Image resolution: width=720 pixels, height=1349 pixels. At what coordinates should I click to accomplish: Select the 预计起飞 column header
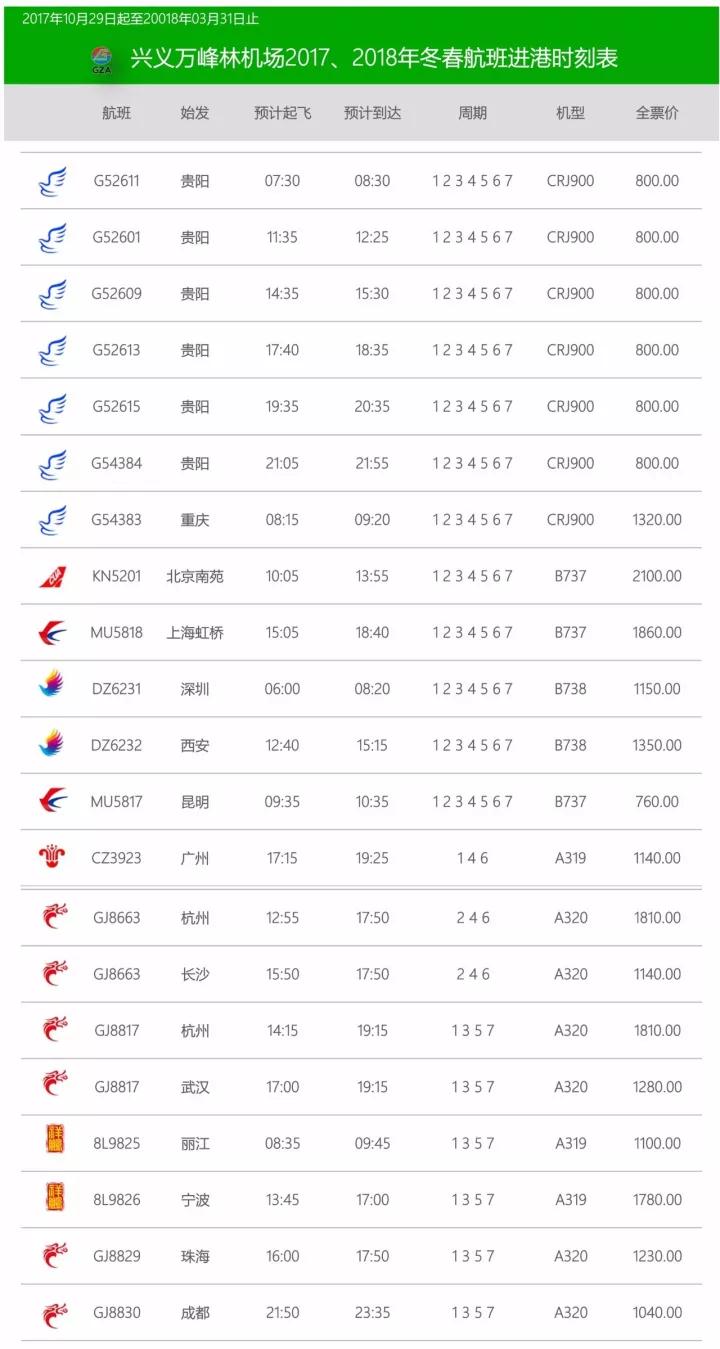click(283, 113)
